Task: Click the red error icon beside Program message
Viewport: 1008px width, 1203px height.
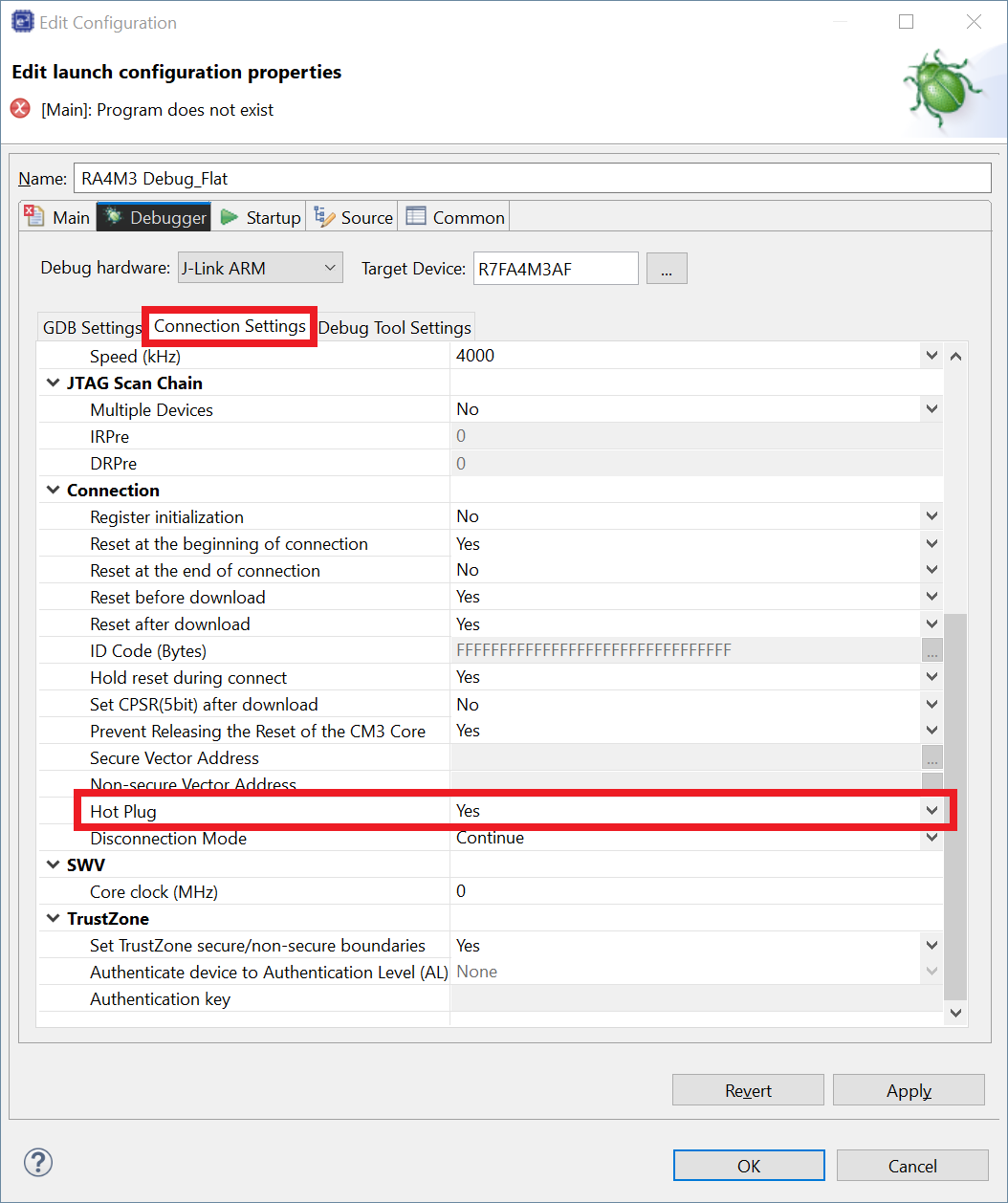Action: pos(20,109)
